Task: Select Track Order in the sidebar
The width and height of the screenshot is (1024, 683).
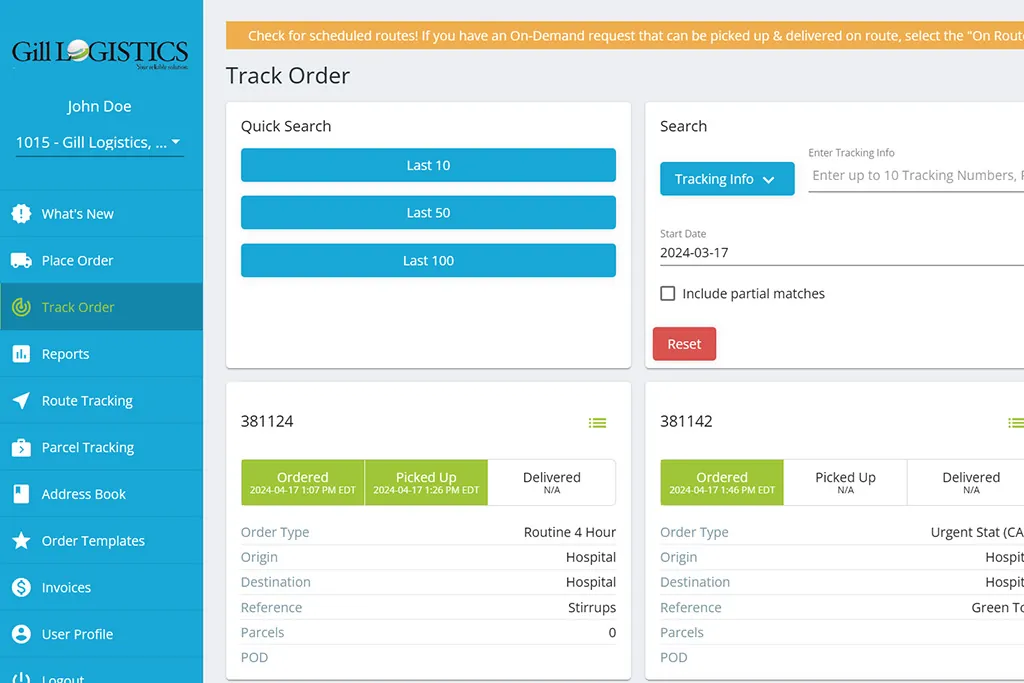Action: (x=78, y=307)
